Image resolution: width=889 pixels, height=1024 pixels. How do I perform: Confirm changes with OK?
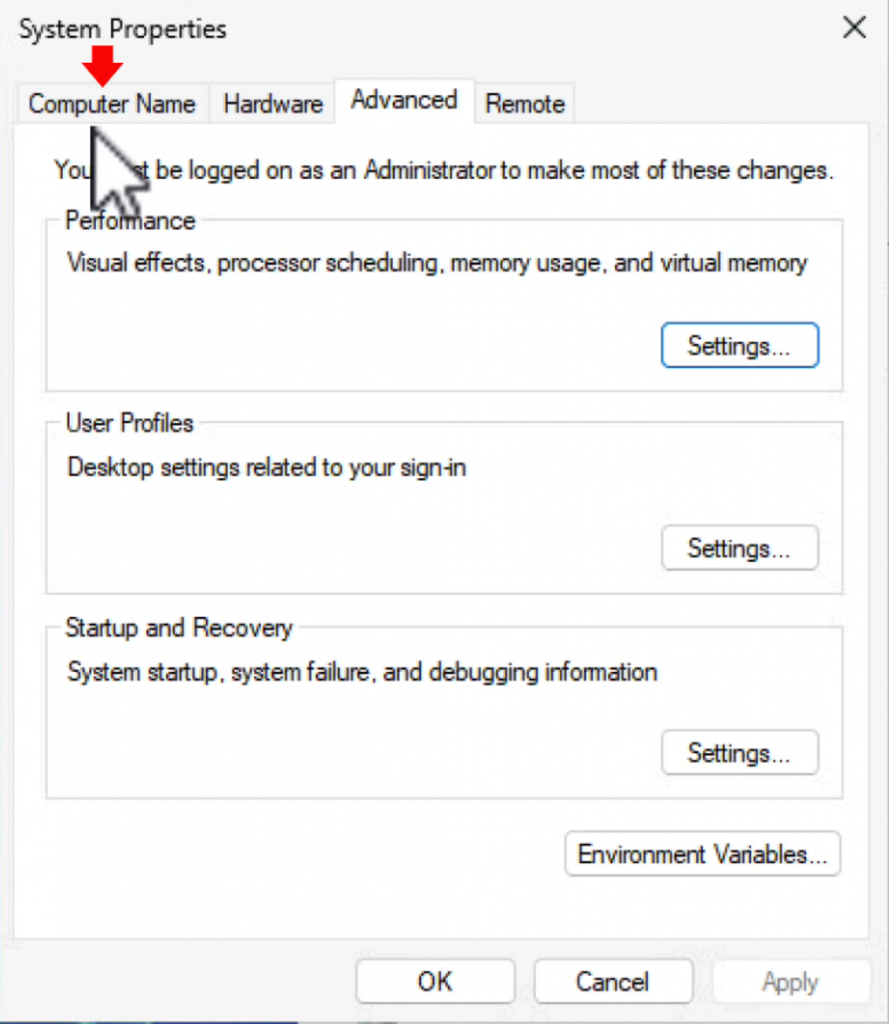tap(434, 981)
